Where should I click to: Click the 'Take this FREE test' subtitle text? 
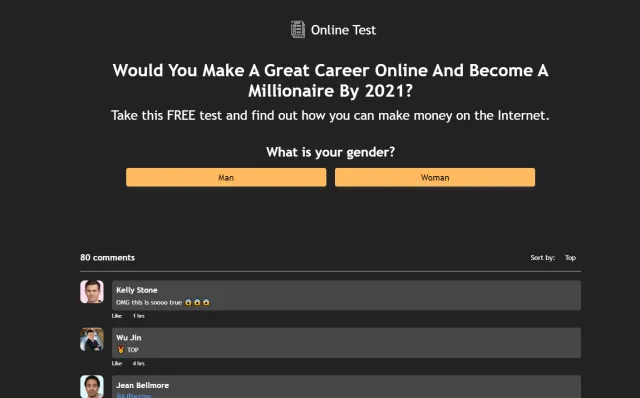click(x=330, y=115)
